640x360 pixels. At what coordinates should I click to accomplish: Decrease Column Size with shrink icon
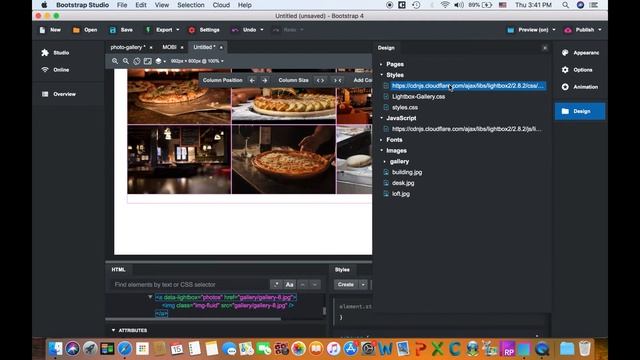[x=338, y=80]
